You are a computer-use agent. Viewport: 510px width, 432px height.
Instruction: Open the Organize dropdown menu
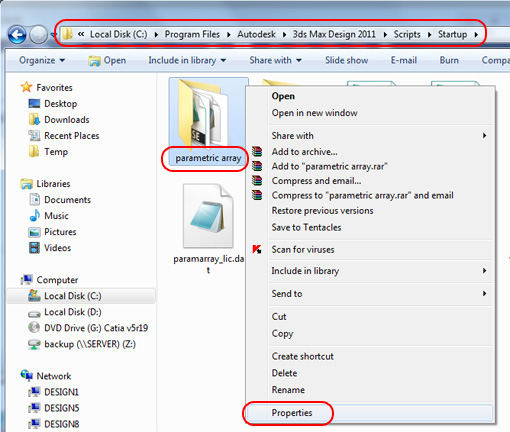(x=42, y=60)
